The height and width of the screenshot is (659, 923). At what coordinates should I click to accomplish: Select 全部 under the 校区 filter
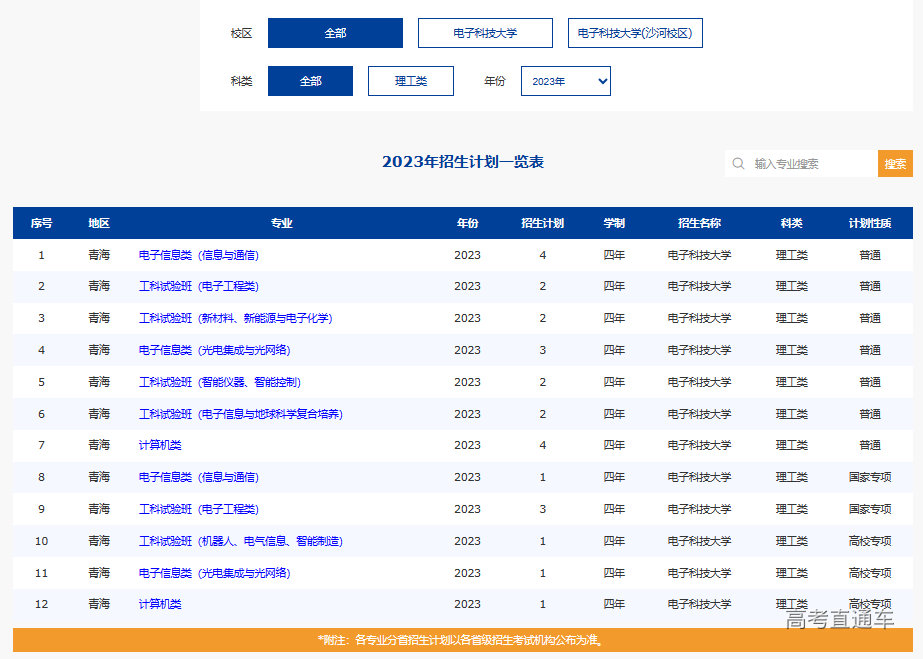[x=335, y=32]
